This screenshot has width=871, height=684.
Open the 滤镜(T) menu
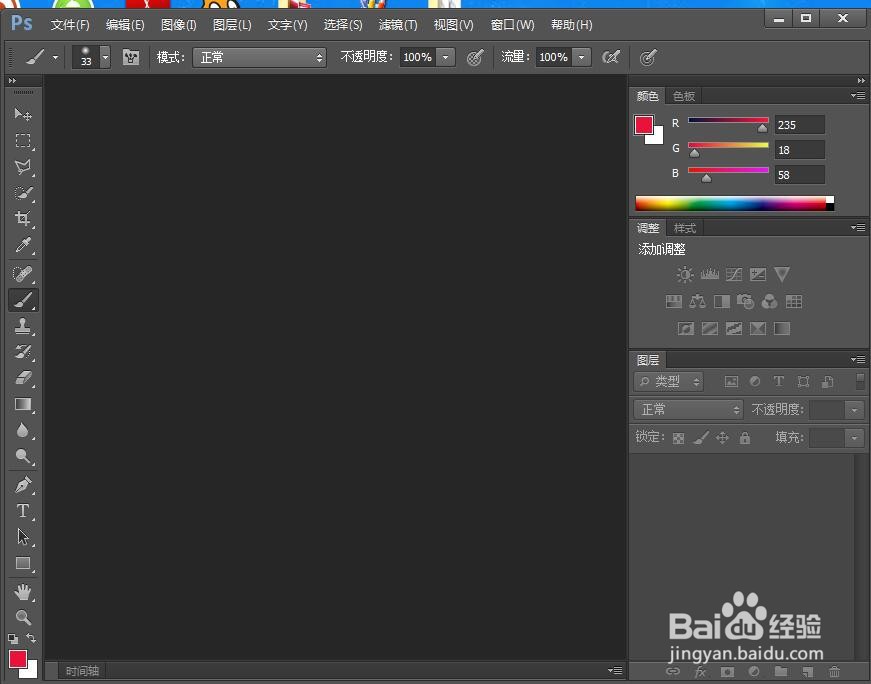tap(398, 25)
